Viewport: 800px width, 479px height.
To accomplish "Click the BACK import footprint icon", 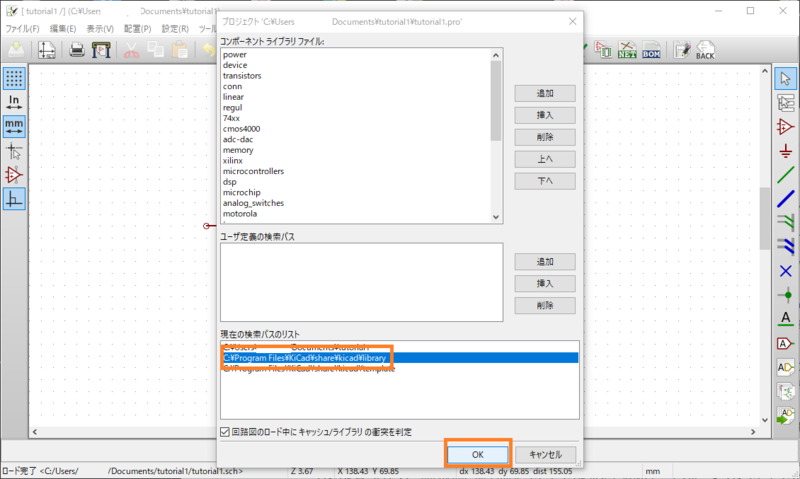I will (705, 50).
